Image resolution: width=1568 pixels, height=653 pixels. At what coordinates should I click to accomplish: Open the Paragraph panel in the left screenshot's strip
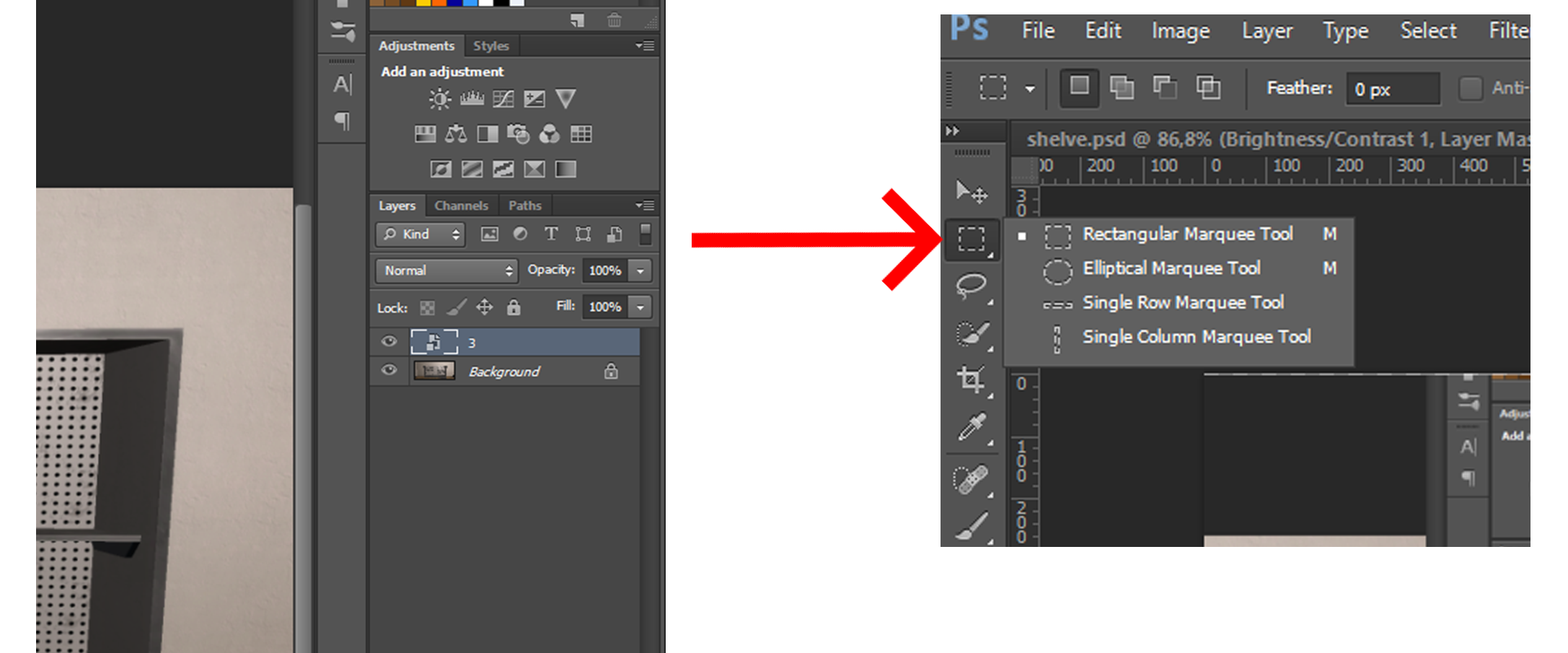(x=343, y=120)
